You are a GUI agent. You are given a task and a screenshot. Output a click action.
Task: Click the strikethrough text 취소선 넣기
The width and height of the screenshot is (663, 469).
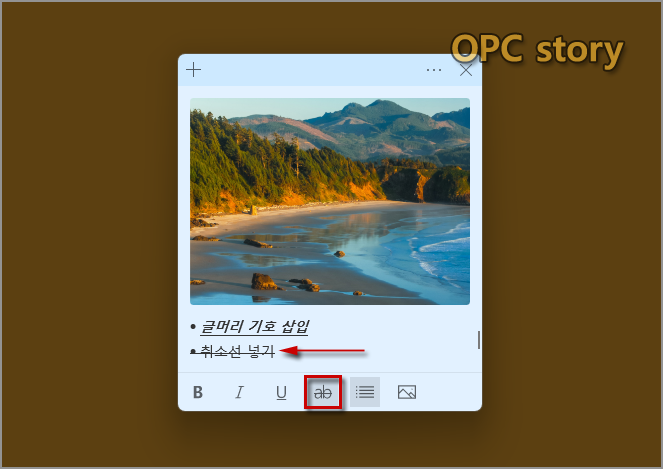click(x=237, y=351)
